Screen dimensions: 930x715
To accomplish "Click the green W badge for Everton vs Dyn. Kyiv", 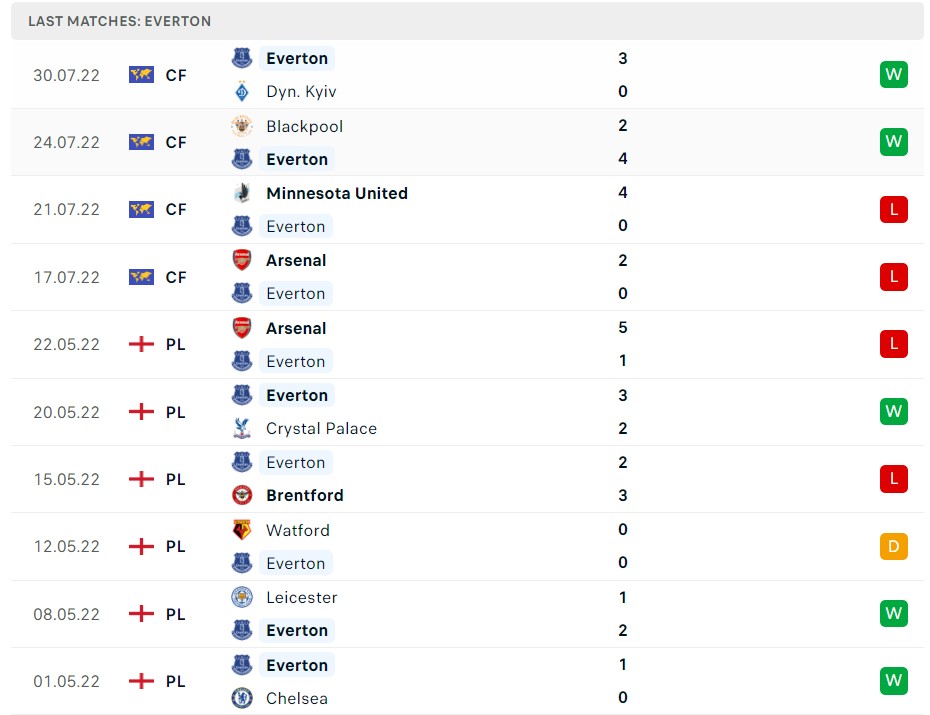I will point(893,74).
